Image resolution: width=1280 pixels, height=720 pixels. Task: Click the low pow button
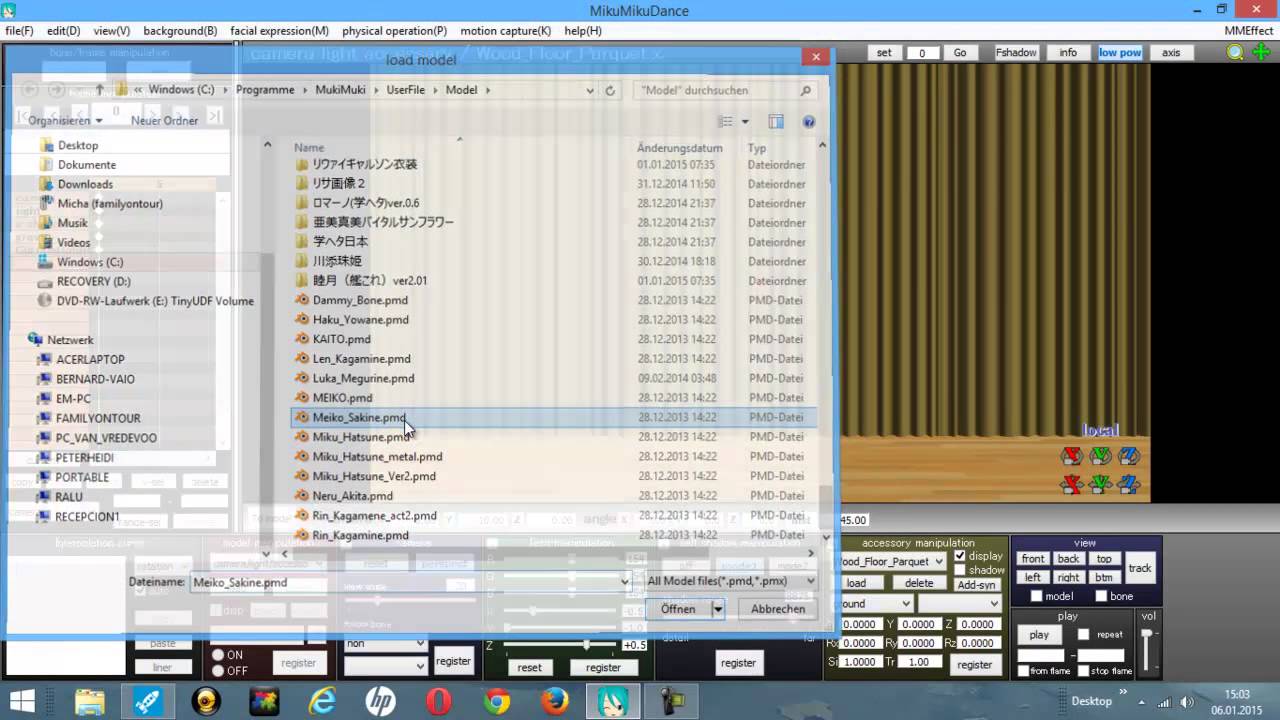point(1120,52)
